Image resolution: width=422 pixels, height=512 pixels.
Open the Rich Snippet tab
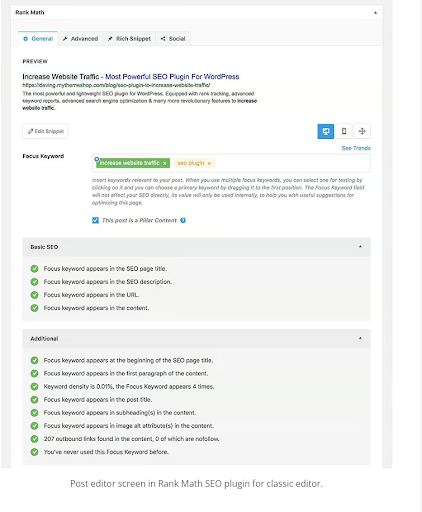pos(129,39)
